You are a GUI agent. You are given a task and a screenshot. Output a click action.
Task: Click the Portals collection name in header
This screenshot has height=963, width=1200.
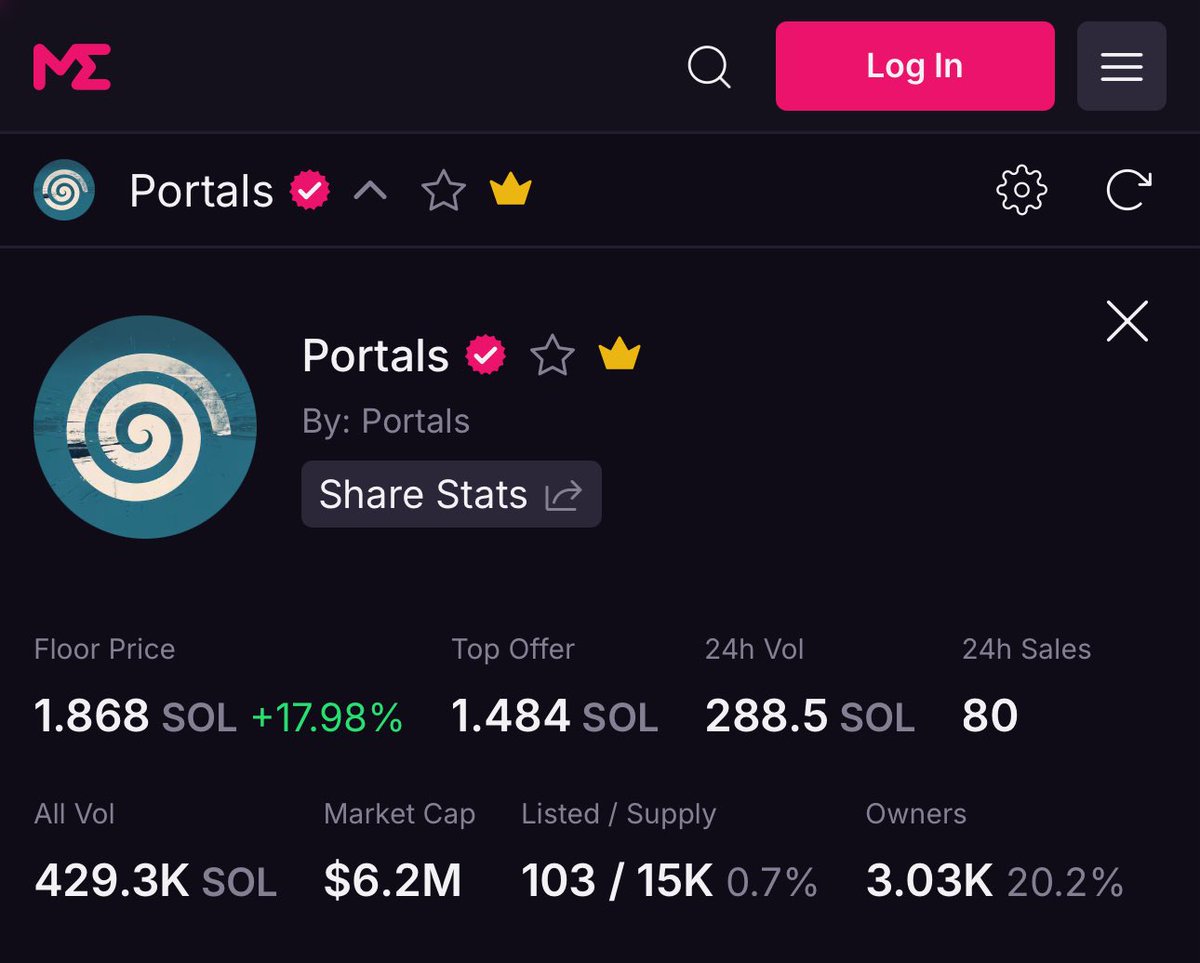click(201, 191)
